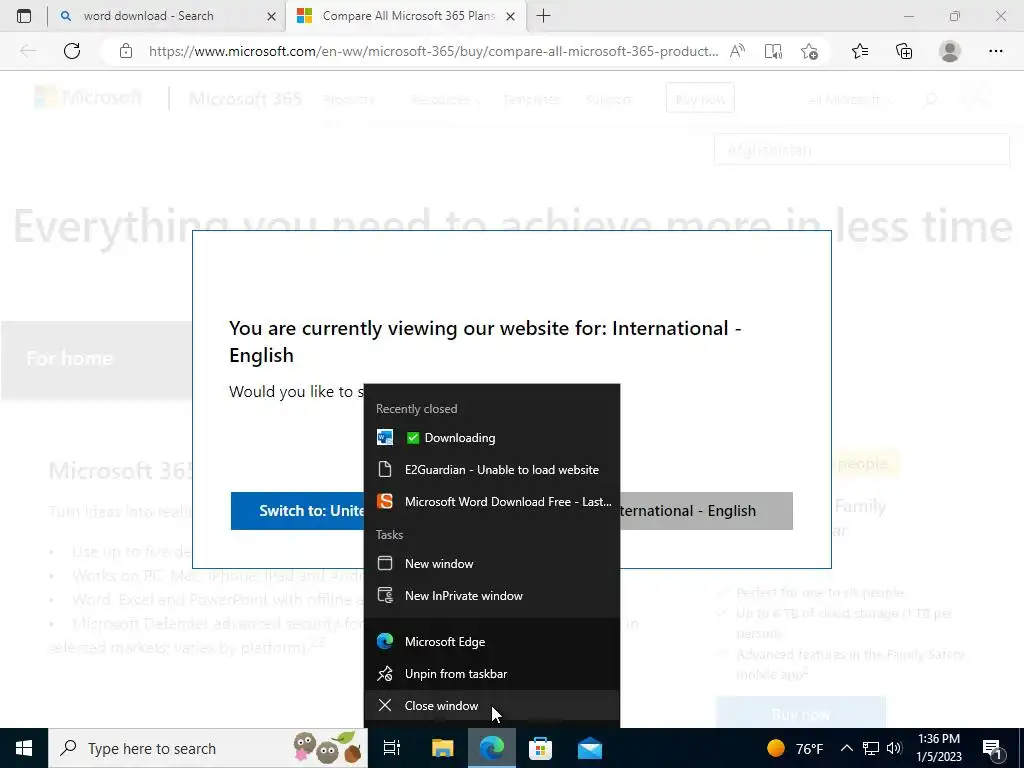Select Close window in jump list
Image resolution: width=1024 pixels, height=768 pixels.
(x=491, y=705)
